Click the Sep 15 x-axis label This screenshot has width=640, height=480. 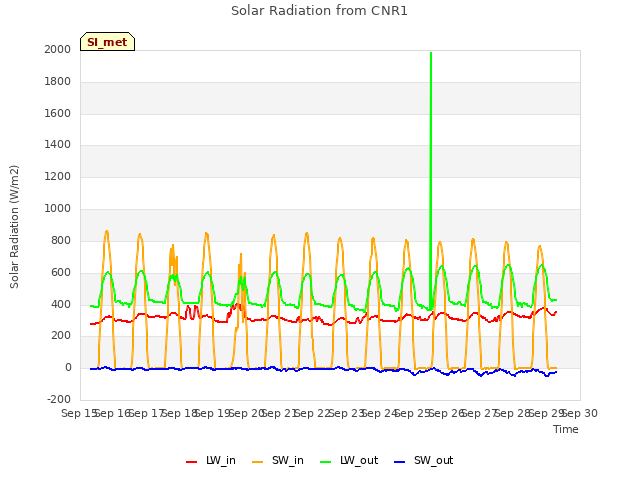(x=78, y=413)
